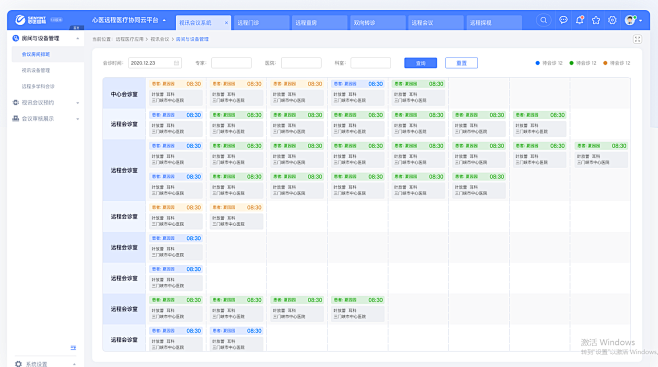Expand the 系统设置 menu group
The image size is (658, 367).
74,364
